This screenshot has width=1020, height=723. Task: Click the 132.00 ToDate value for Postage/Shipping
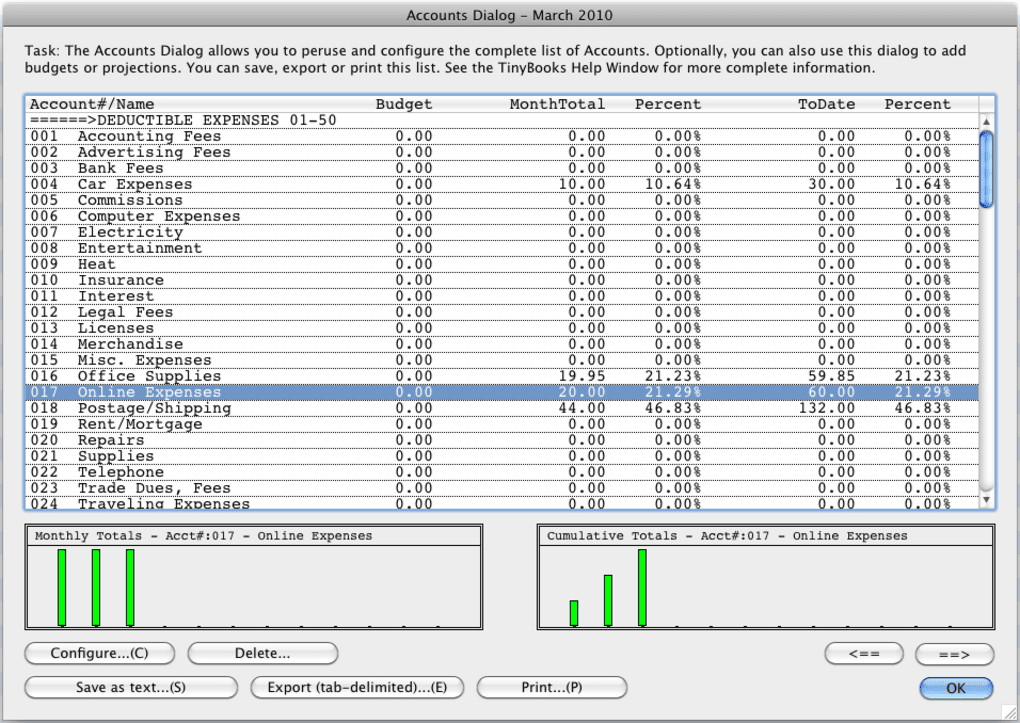click(827, 408)
